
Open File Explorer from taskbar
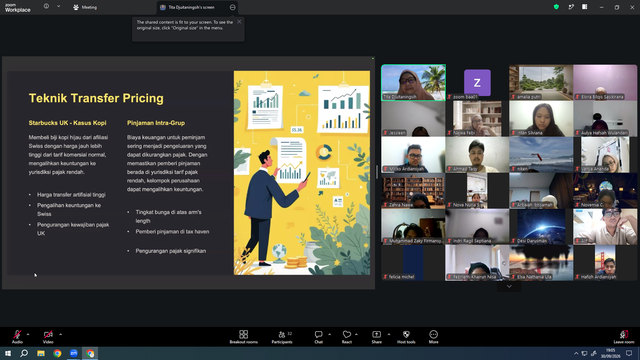(x=41, y=353)
